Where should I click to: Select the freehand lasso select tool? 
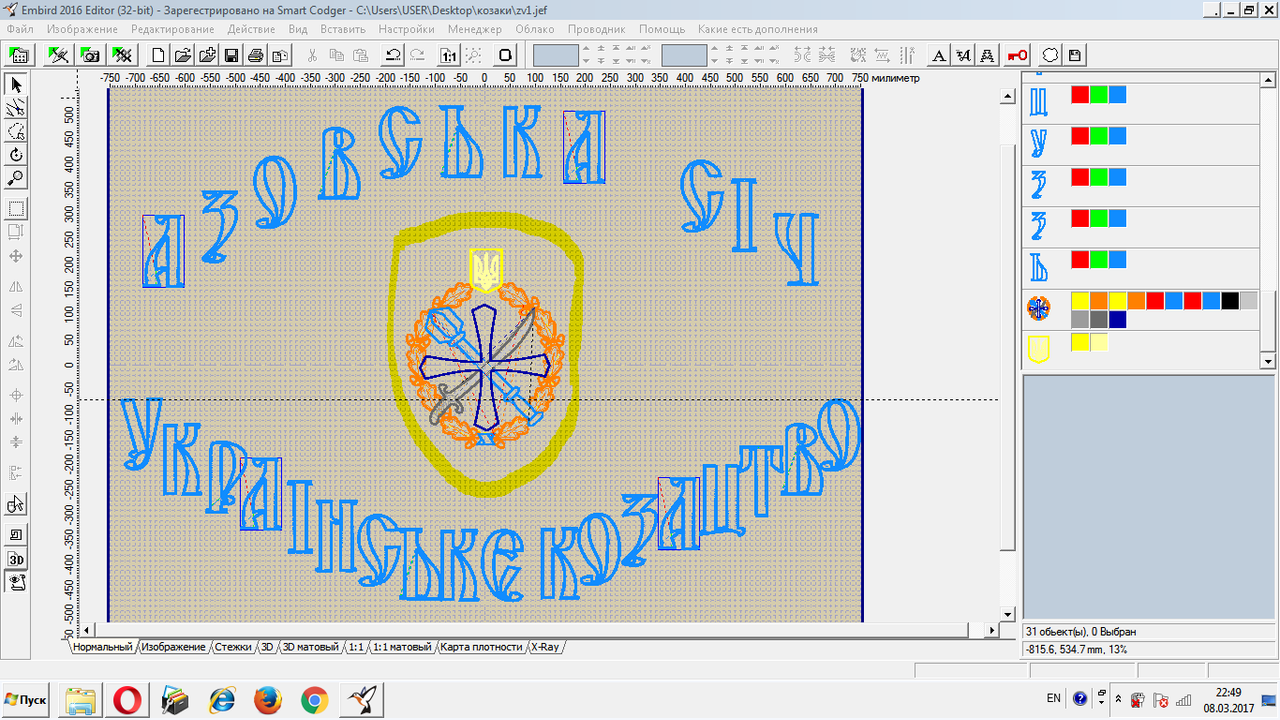(x=16, y=132)
